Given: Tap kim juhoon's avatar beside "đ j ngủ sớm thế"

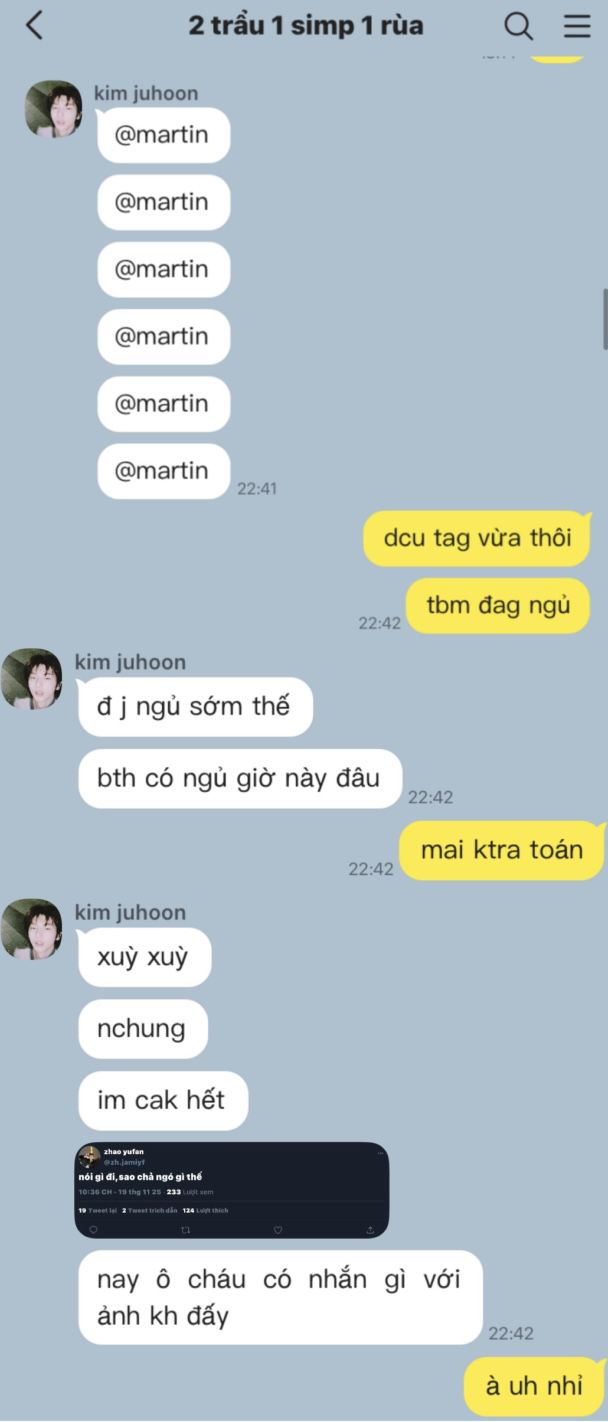Looking at the screenshot, I should [x=32, y=679].
